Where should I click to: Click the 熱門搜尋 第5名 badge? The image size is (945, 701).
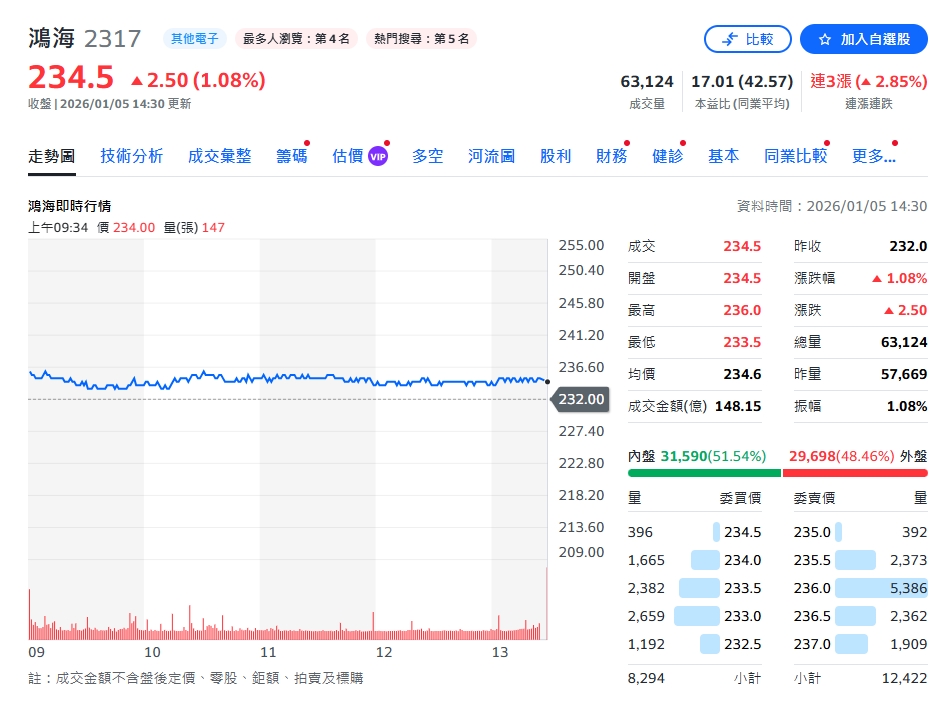pos(421,39)
